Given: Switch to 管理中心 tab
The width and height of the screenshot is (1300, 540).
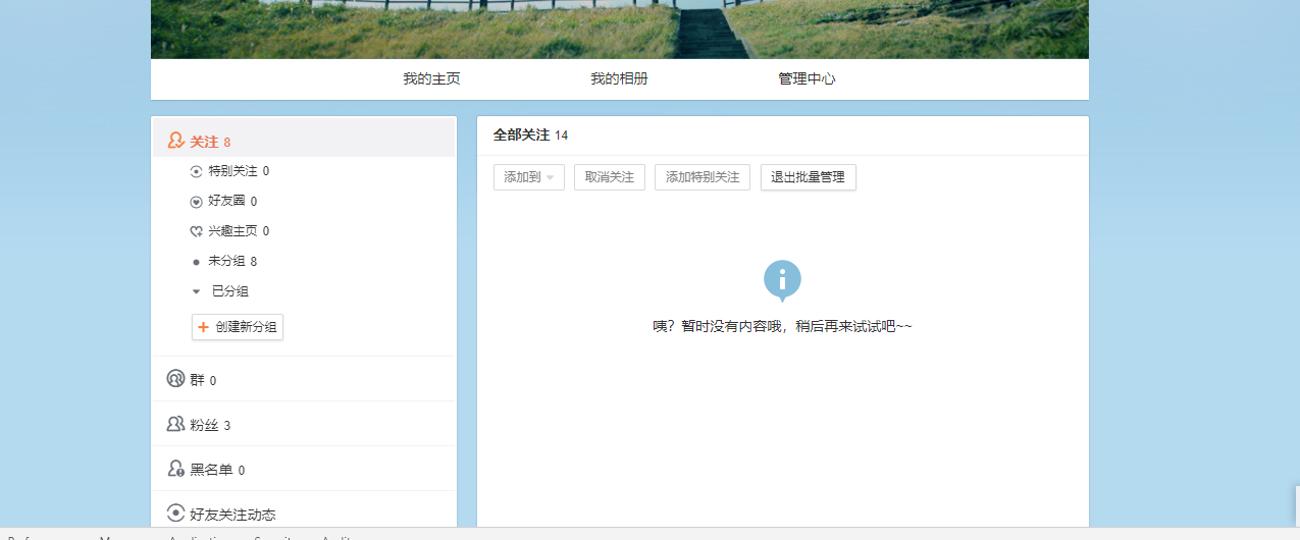Looking at the screenshot, I should [x=807, y=79].
